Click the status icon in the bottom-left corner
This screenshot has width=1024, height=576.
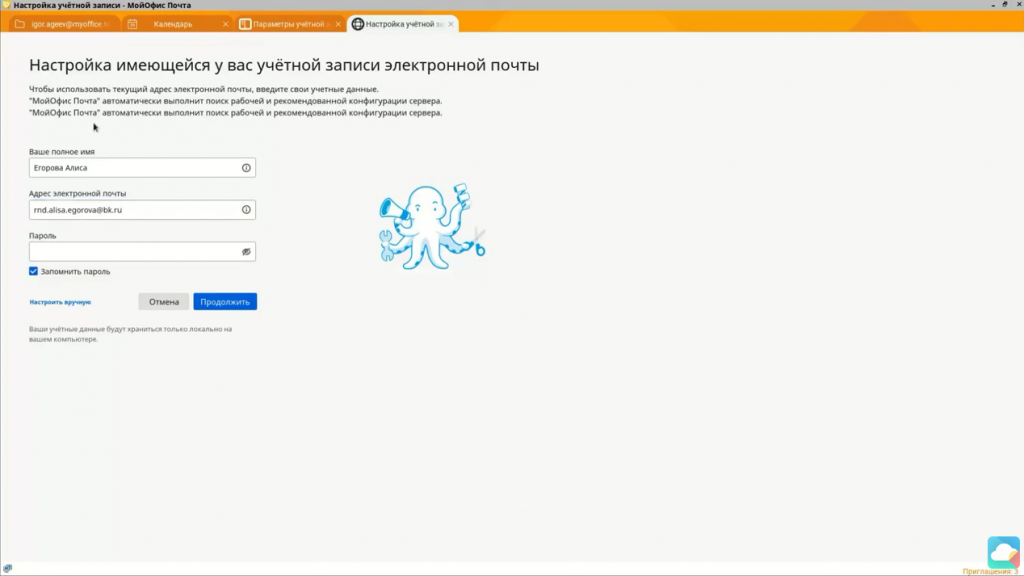pyautogui.click(x=7, y=569)
